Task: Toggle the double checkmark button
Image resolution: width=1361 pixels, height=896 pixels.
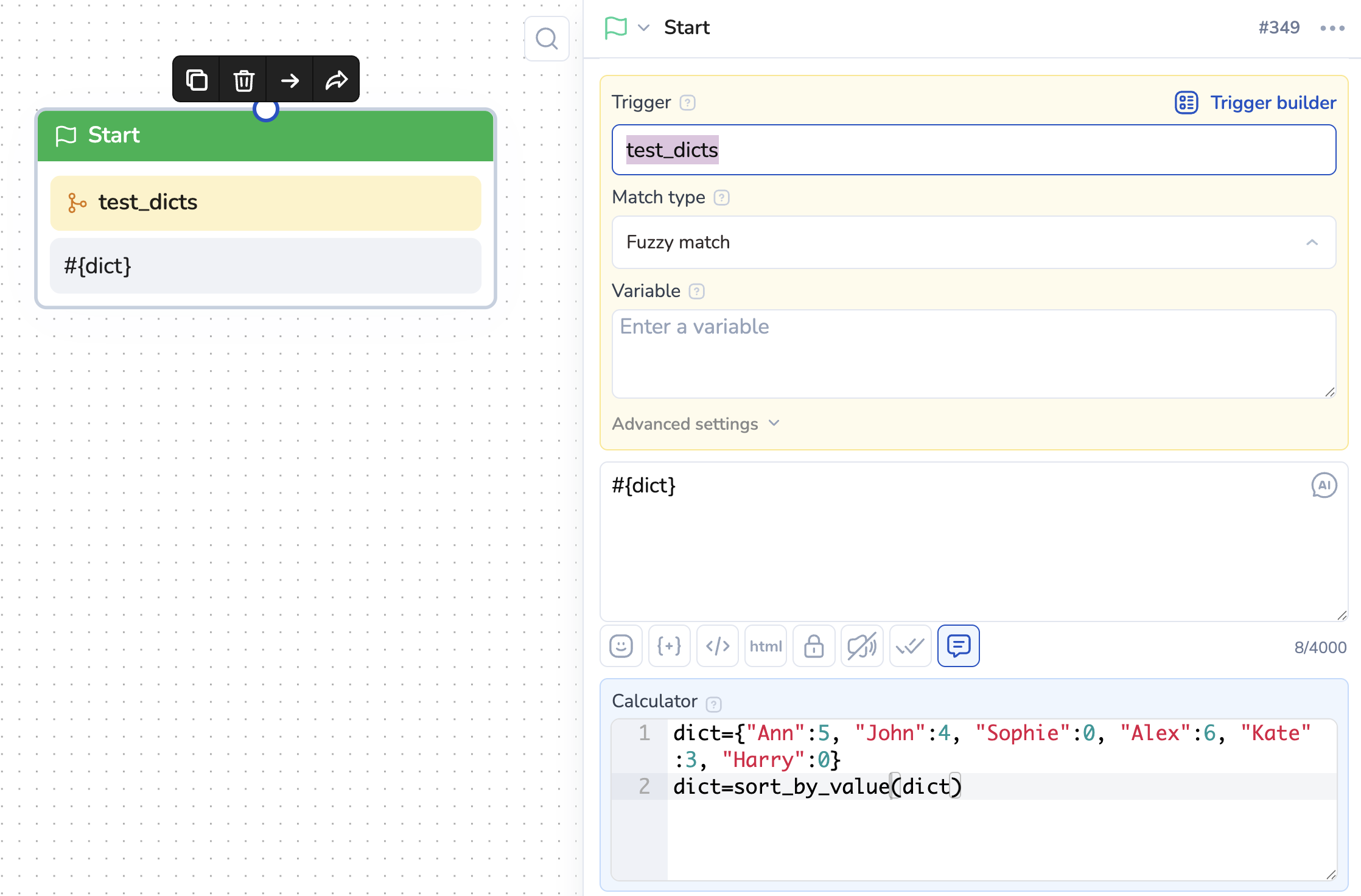Action: pyautogui.click(x=910, y=646)
